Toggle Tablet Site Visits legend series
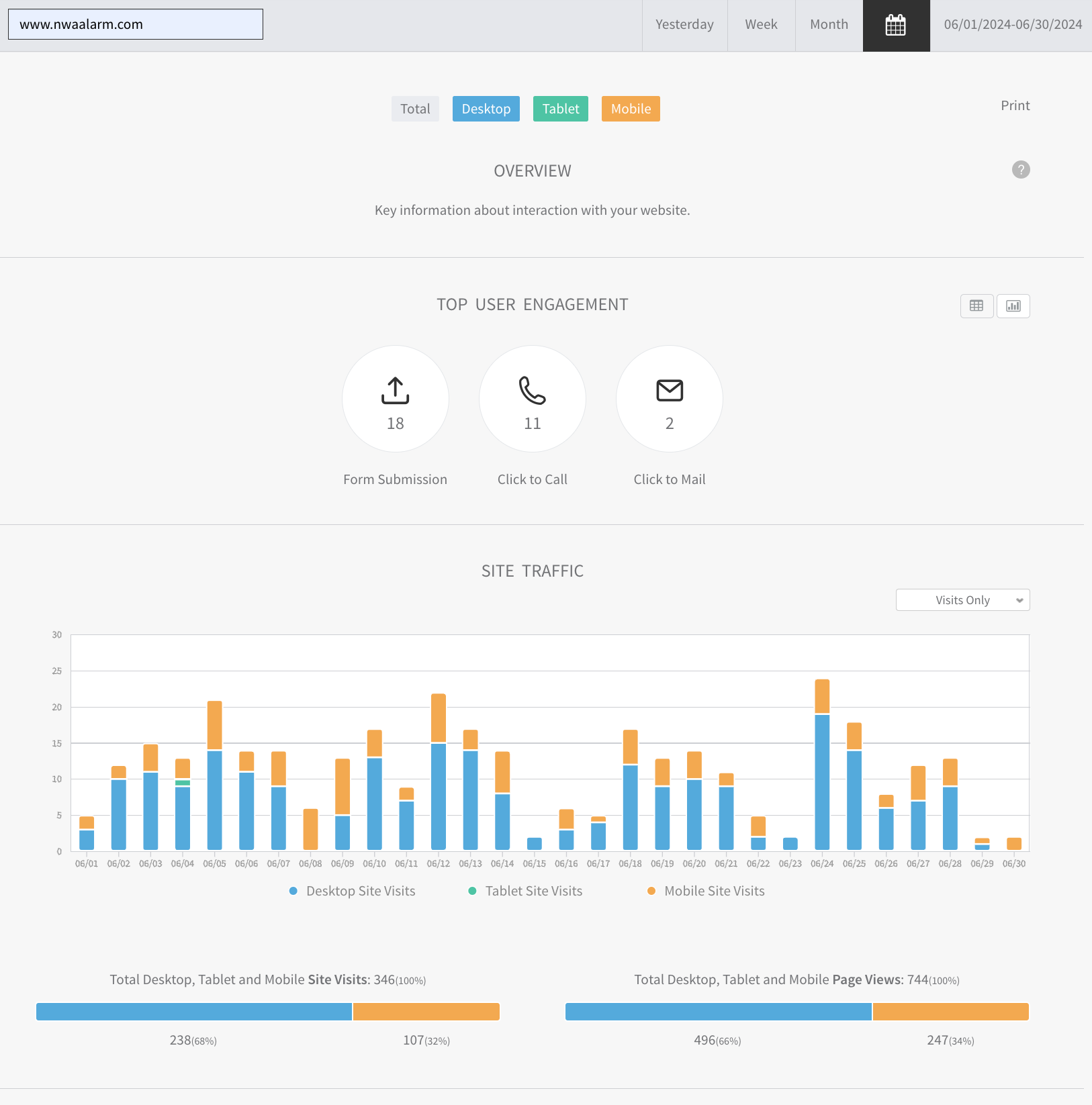This screenshot has height=1105, width=1092. click(525, 891)
